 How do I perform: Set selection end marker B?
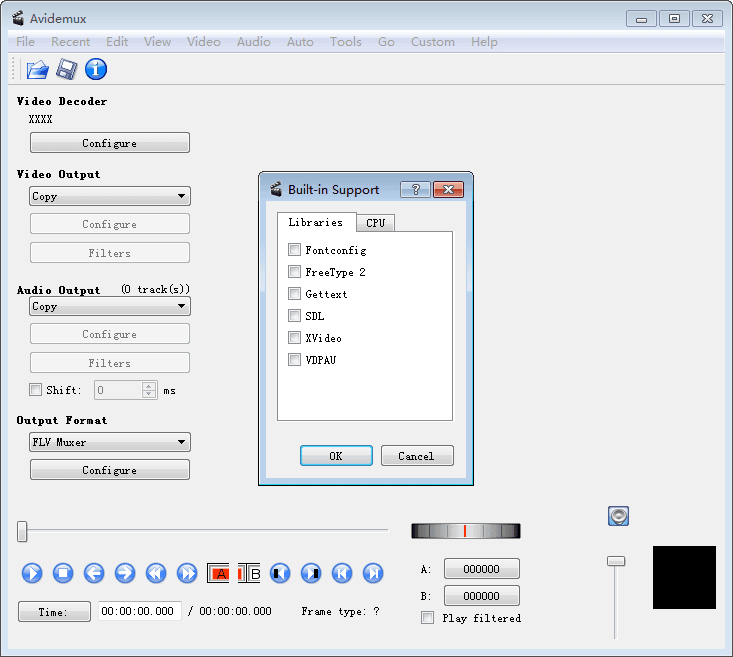(x=249, y=573)
